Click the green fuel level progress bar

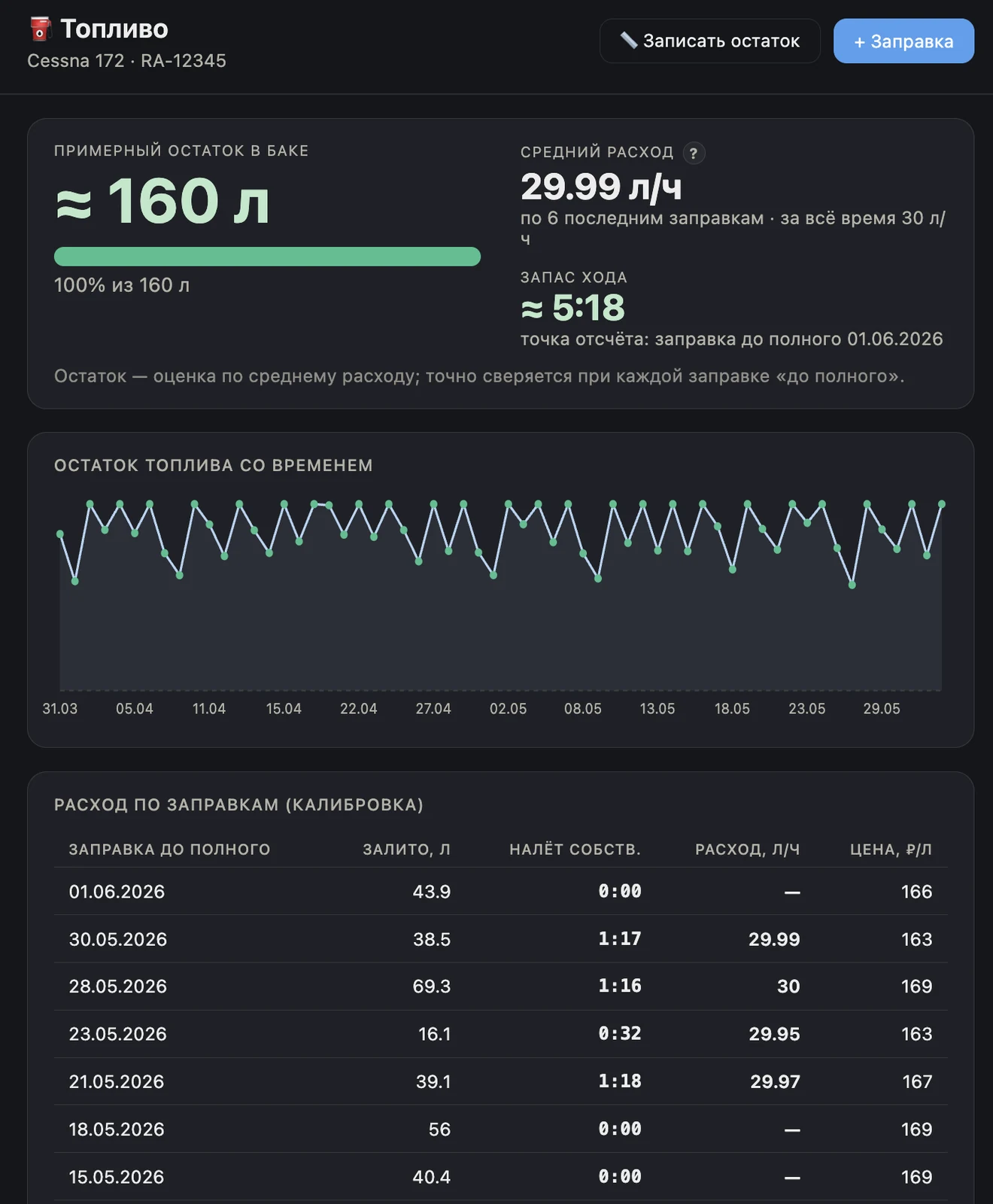267,257
